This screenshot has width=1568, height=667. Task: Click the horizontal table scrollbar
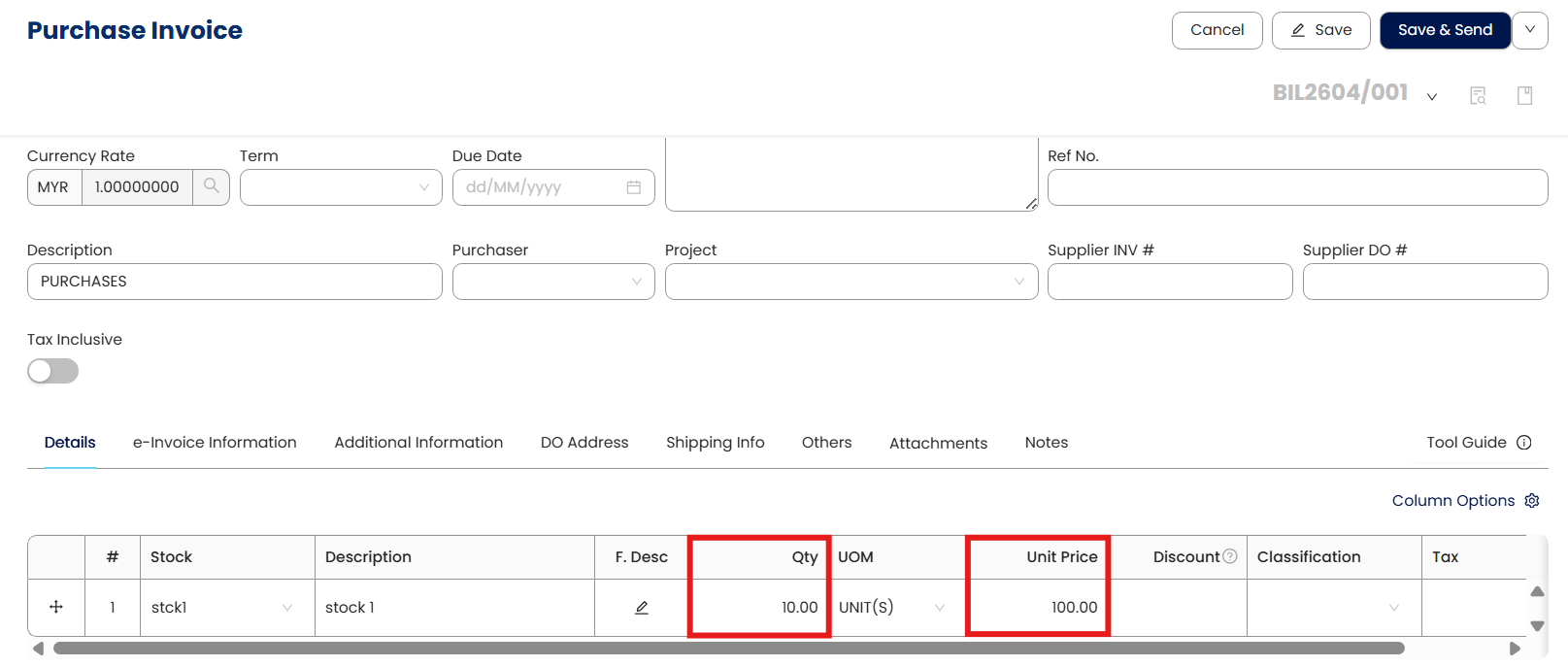728,649
